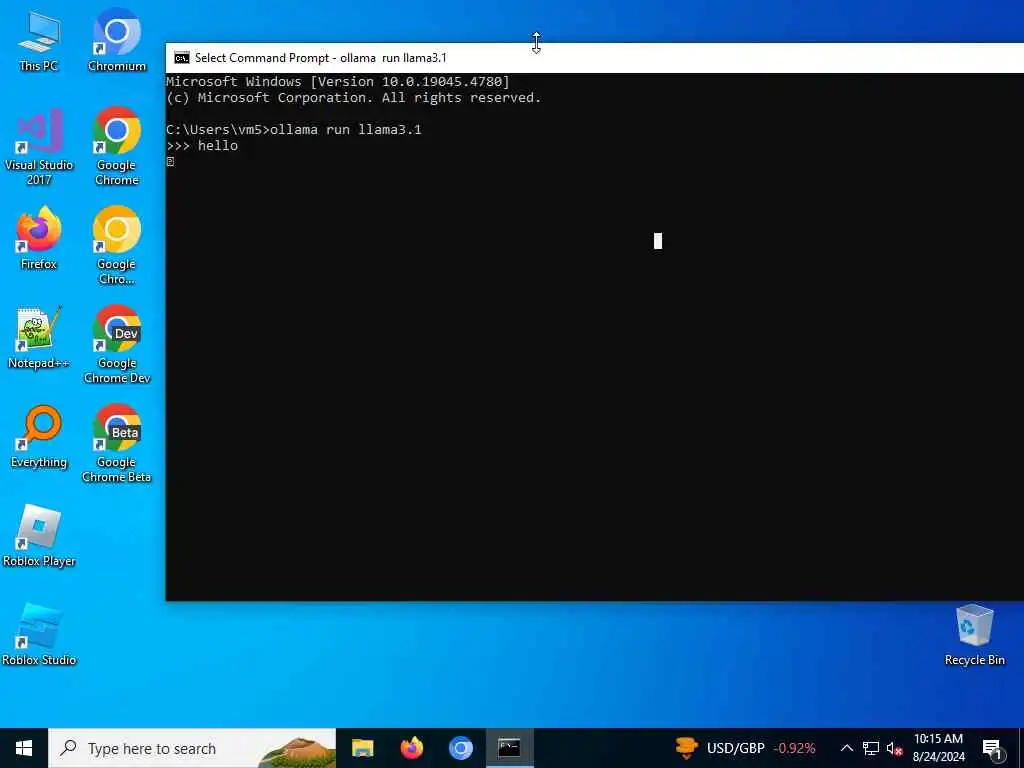Select the Recycle Bin on desktop
This screenshot has width=1024, height=768.
[x=974, y=635]
